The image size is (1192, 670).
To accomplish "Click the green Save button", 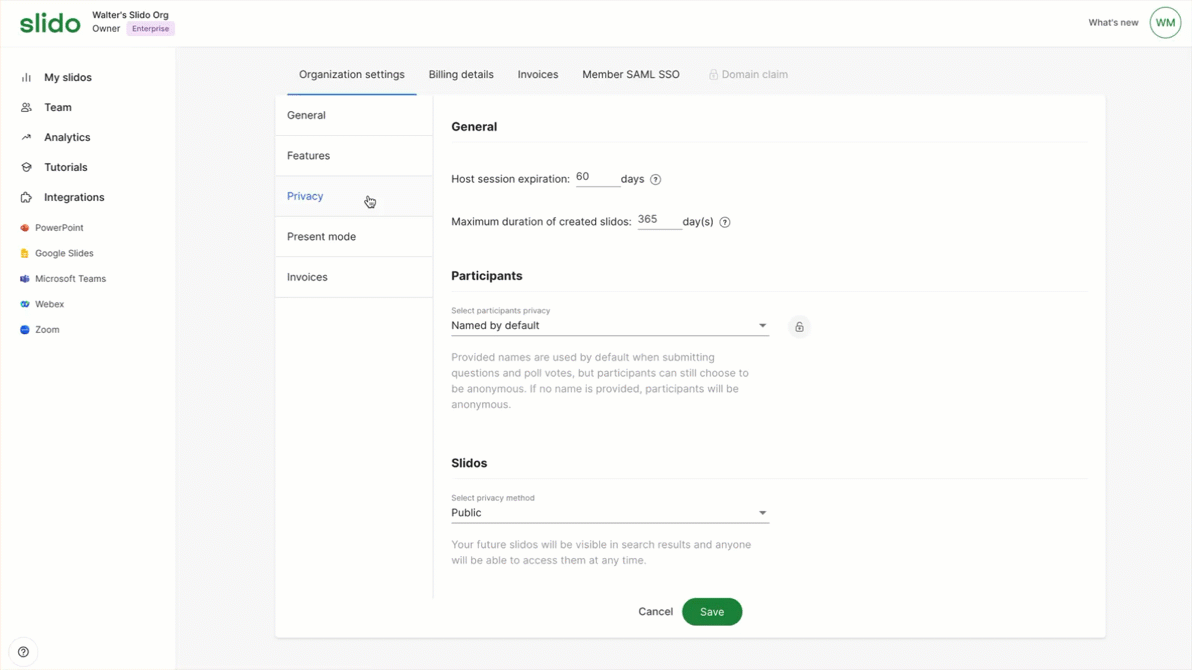I will (x=712, y=612).
